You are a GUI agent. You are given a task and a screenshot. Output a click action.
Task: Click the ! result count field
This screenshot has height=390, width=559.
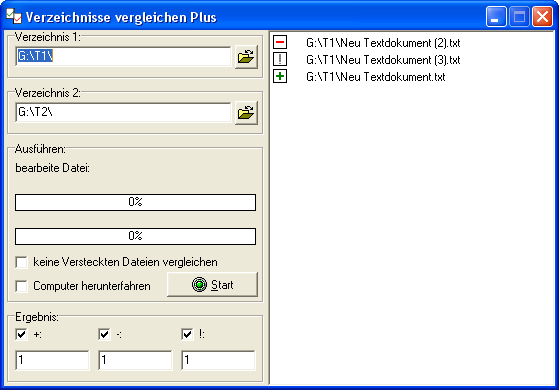218,360
